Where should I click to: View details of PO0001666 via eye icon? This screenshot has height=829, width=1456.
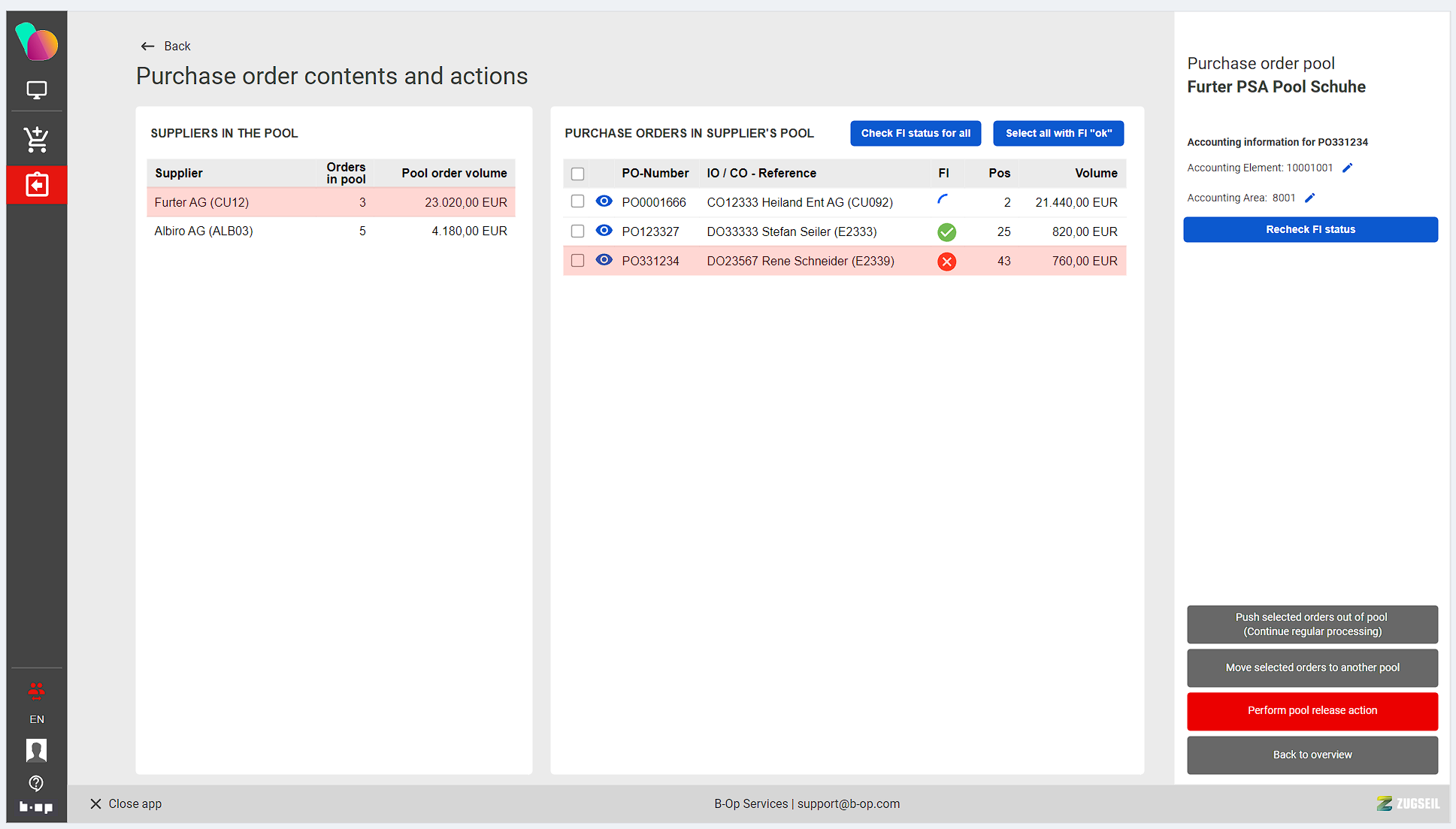click(604, 201)
